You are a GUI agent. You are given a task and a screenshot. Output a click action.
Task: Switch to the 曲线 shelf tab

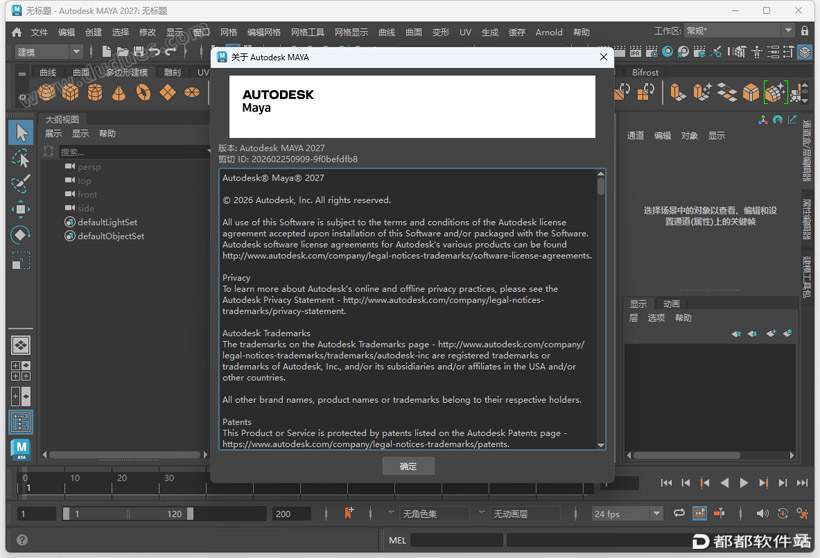(48, 72)
